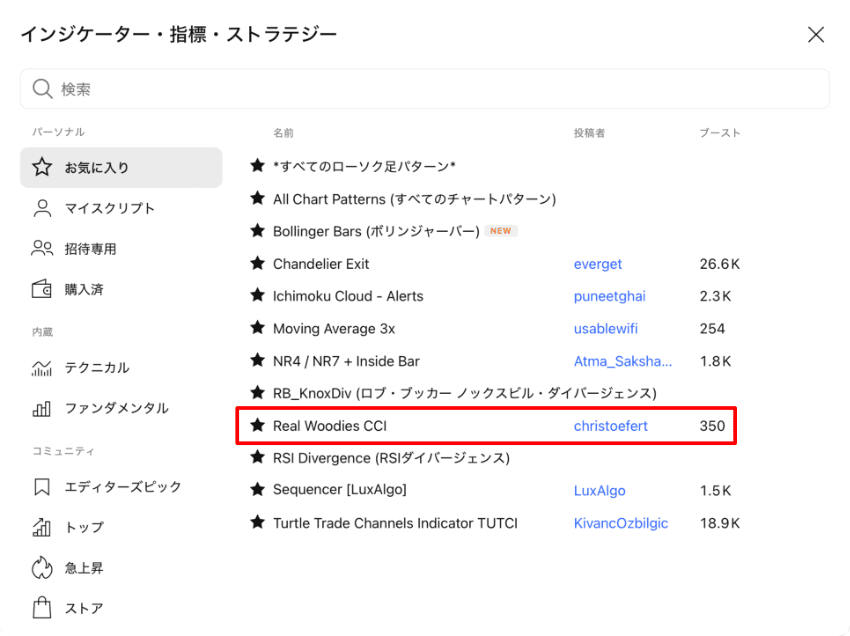
Task: Click the ストア shopping bag icon
Action: click(42, 608)
